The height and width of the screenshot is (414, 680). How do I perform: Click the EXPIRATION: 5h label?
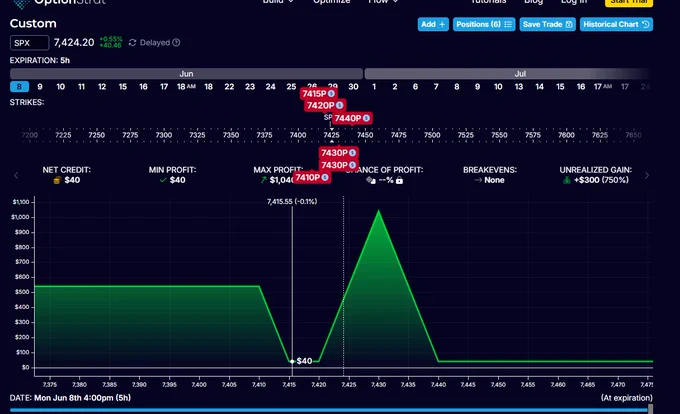pos(40,60)
